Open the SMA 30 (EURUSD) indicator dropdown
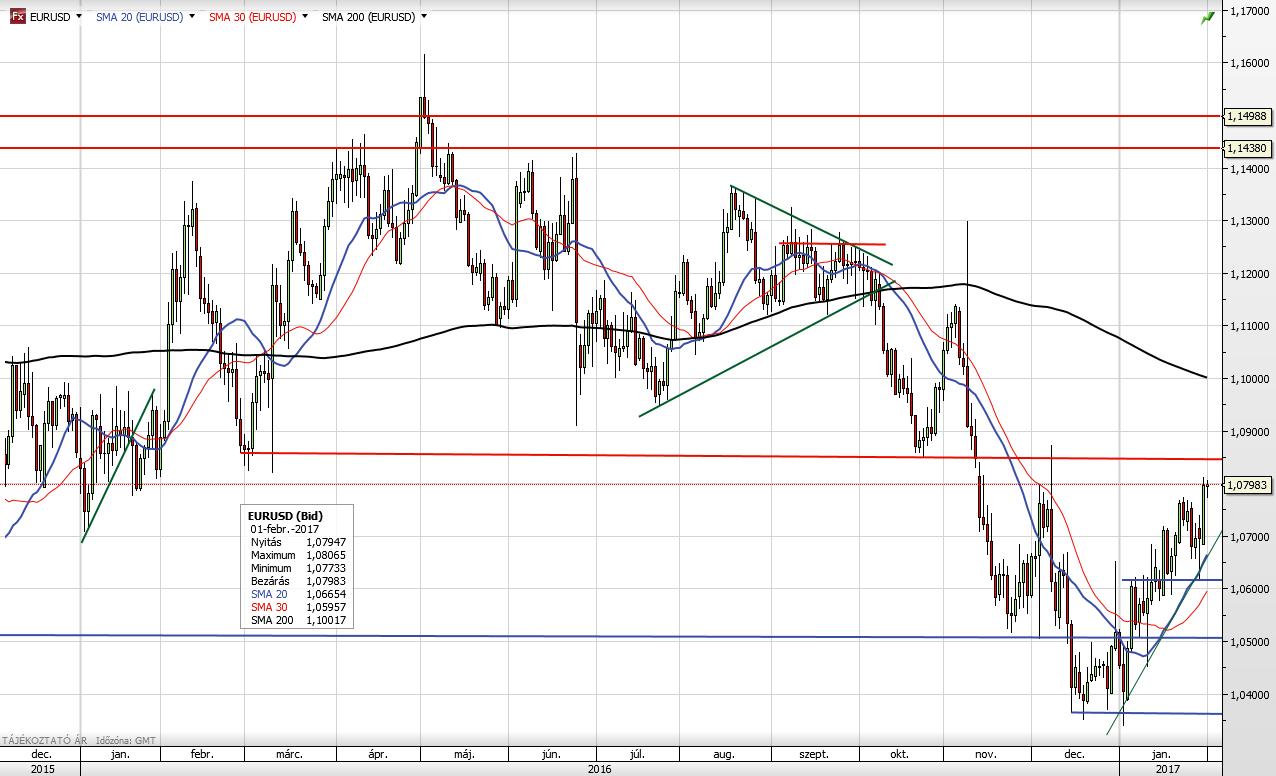Screen dimensions: 1276x776 [x=304, y=17]
